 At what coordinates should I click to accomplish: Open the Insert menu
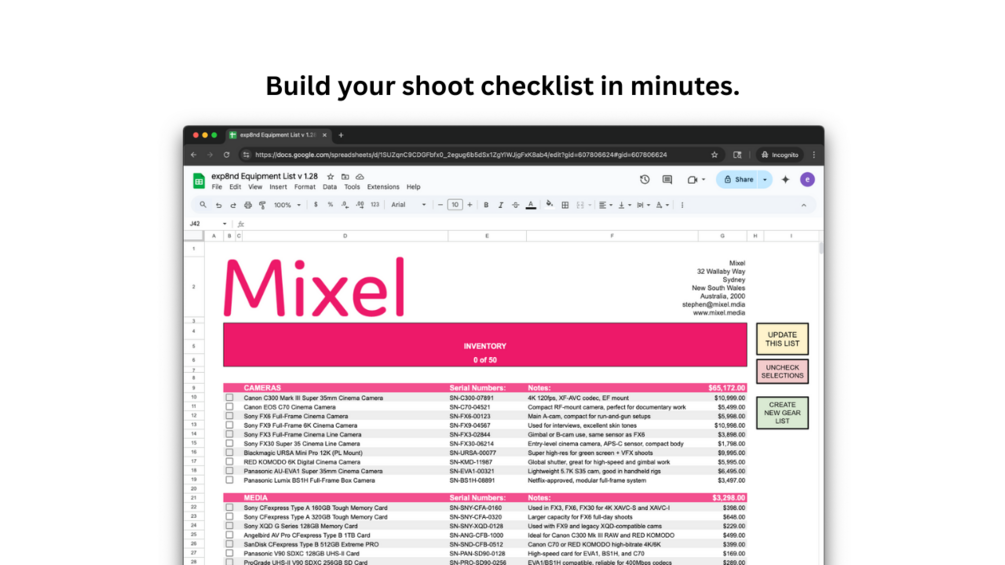pos(278,187)
